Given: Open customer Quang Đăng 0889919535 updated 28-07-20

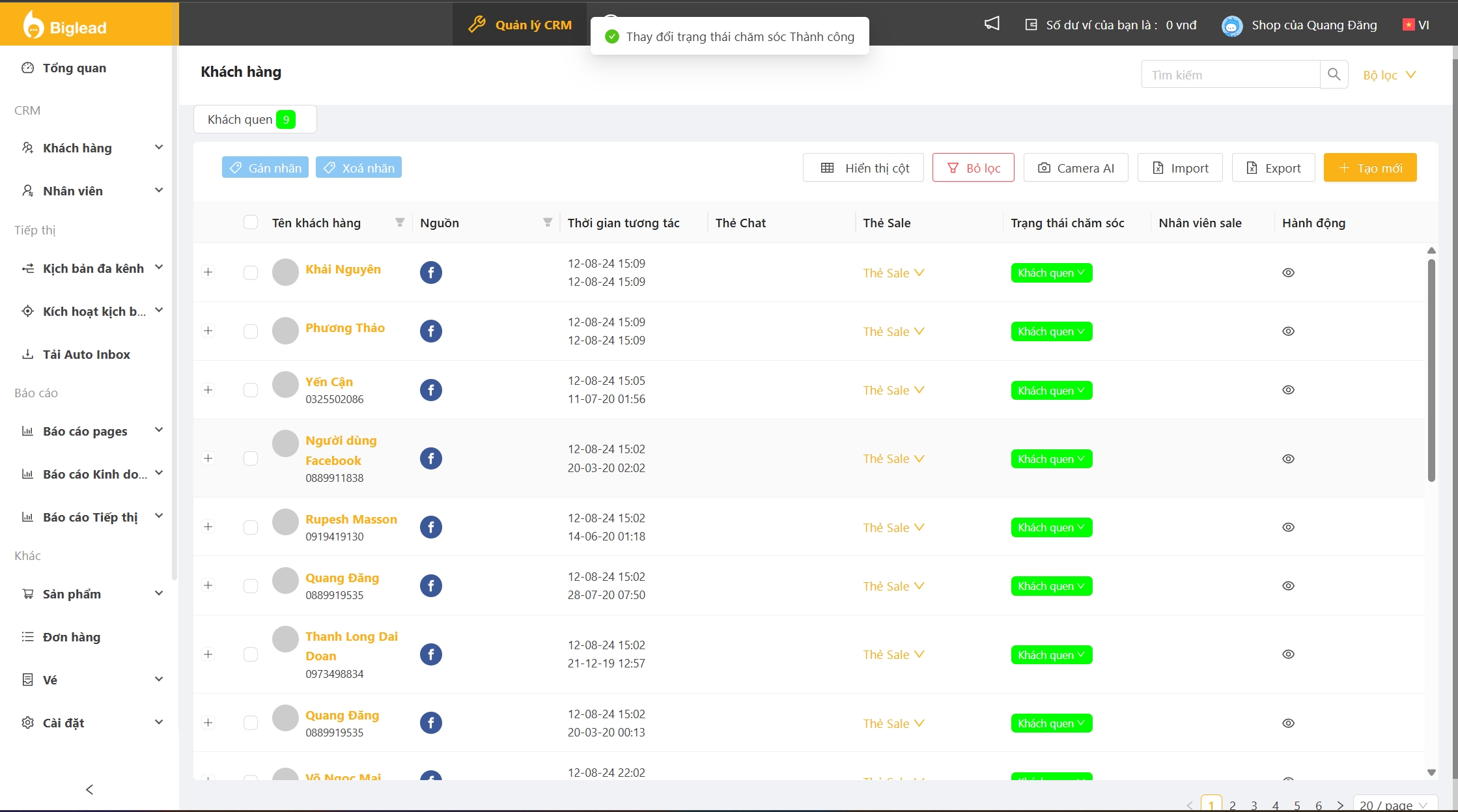Looking at the screenshot, I should pyautogui.click(x=342, y=578).
